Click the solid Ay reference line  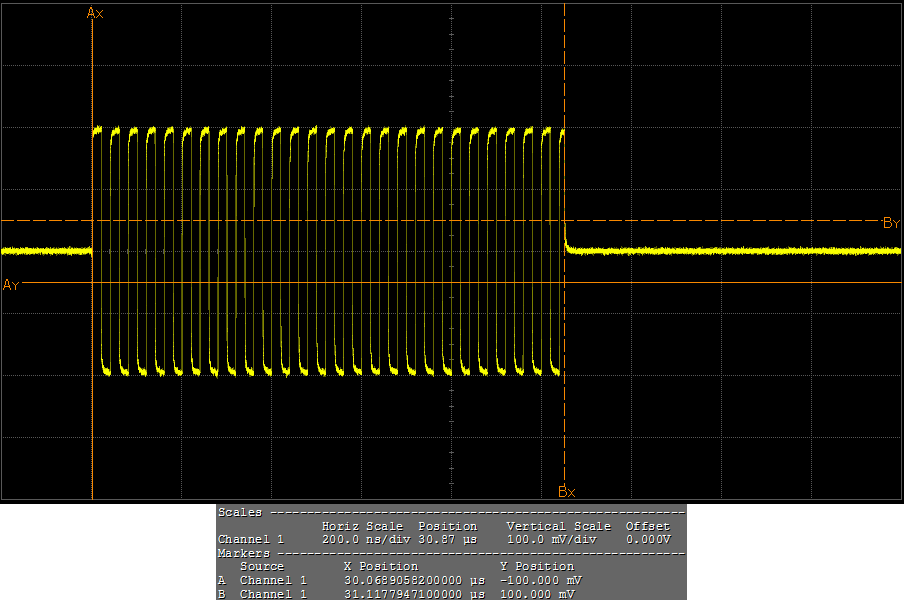700,283
